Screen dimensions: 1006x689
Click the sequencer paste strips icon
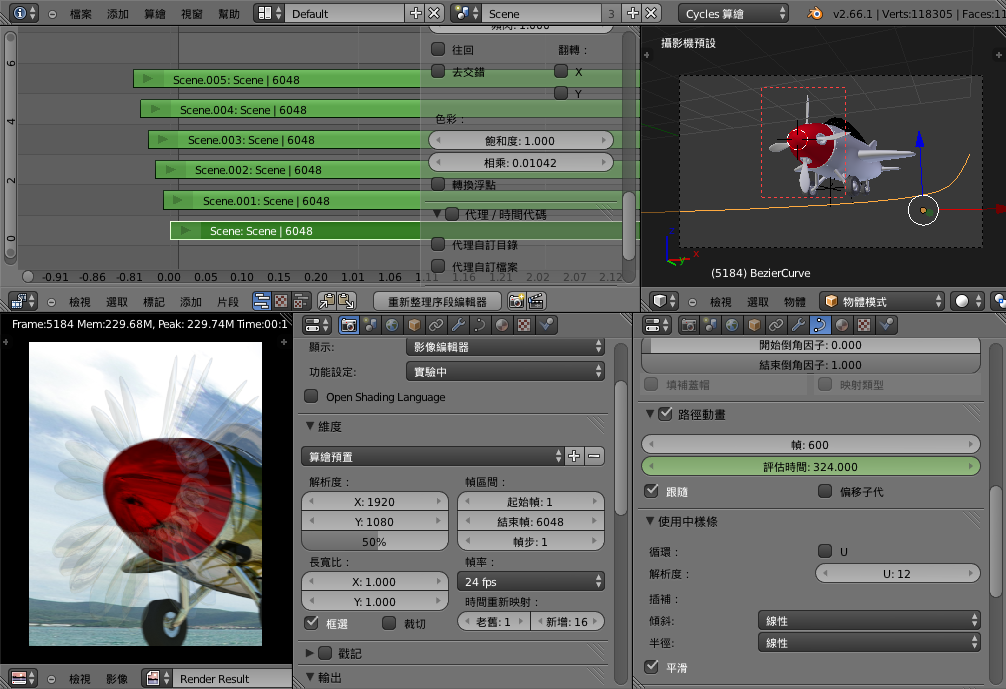click(346, 301)
